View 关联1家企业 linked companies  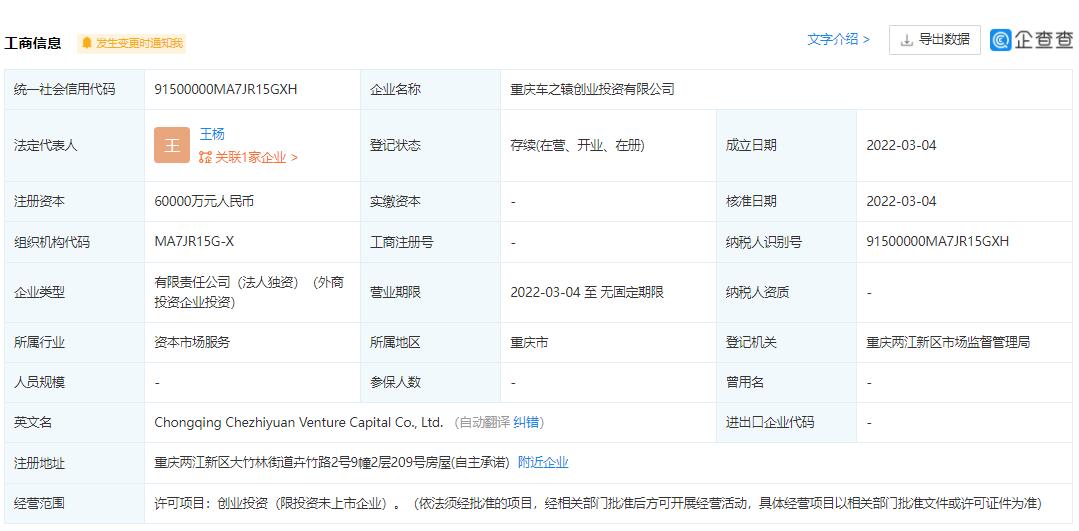tap(248, 158)
